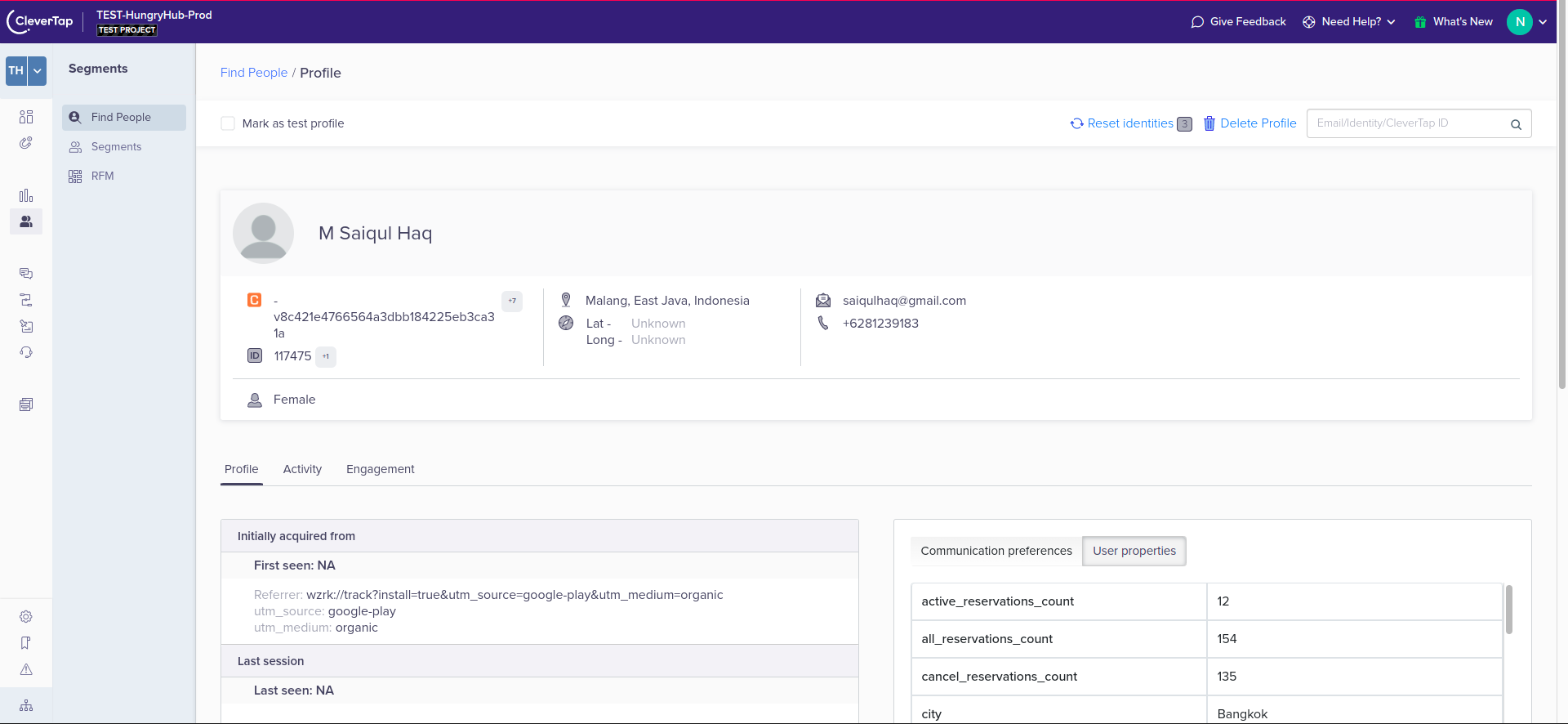
Task: Open the Segments people icon in sidebar
Action: click(x=26, y=221)
